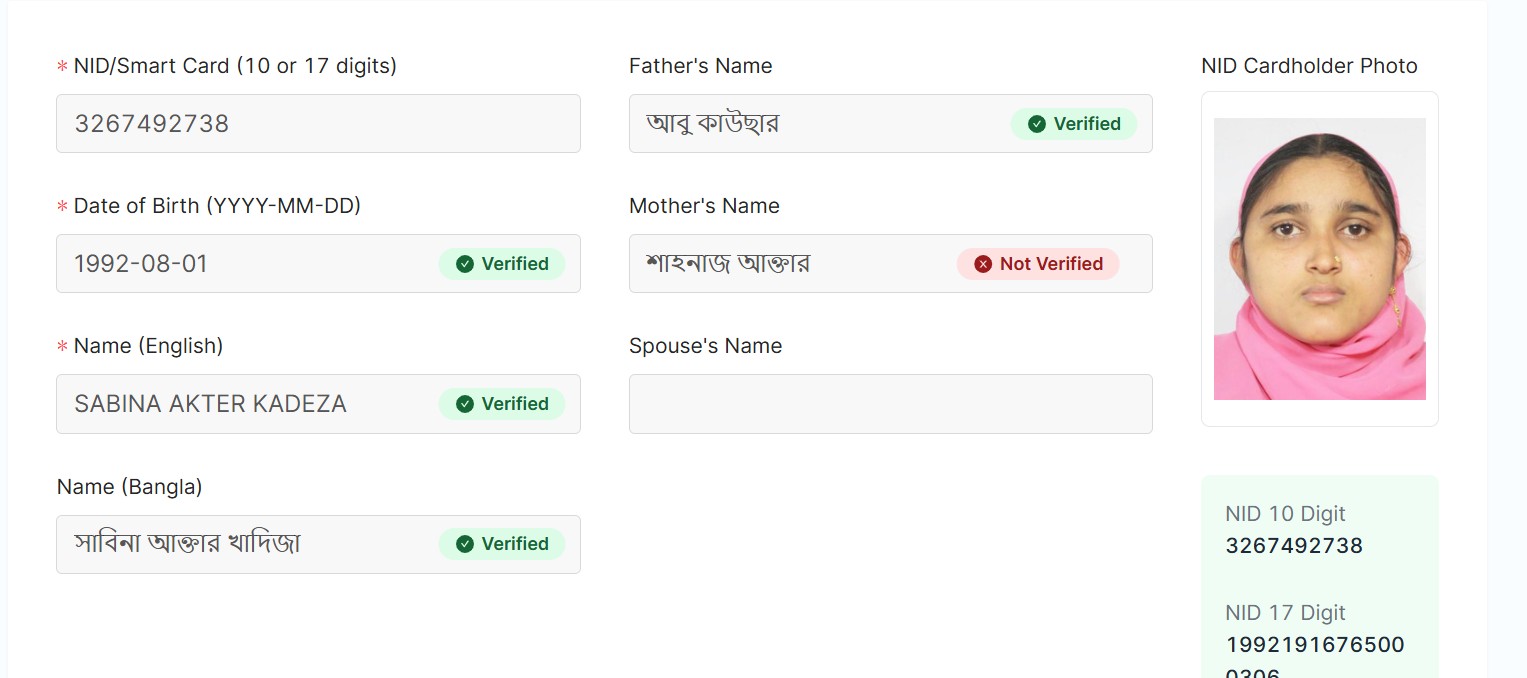Click the green check icon beside Date of Birth
Image resolution: width=1527 pixels, height=678 pixels.
pyautogui.click(x=464, y=264)
